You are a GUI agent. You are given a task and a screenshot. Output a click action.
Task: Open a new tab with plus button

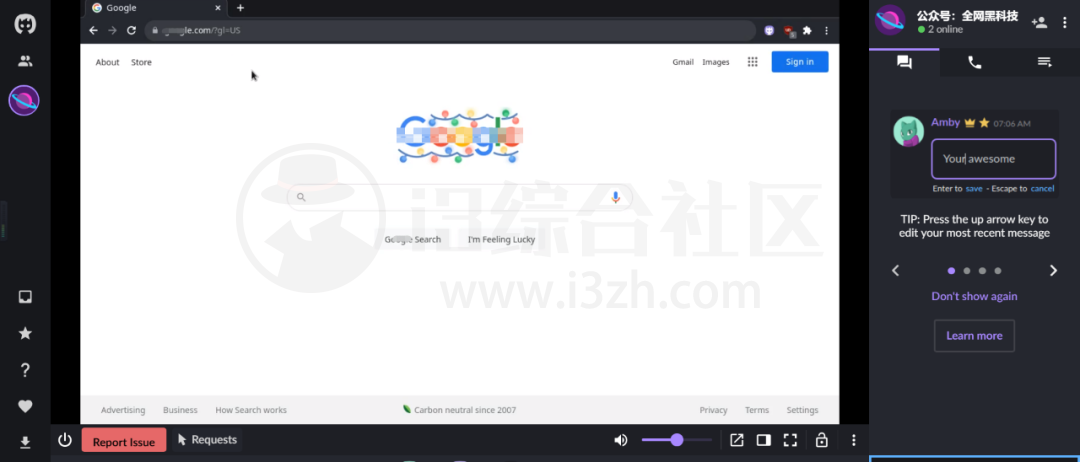click(x=240, y=8)
